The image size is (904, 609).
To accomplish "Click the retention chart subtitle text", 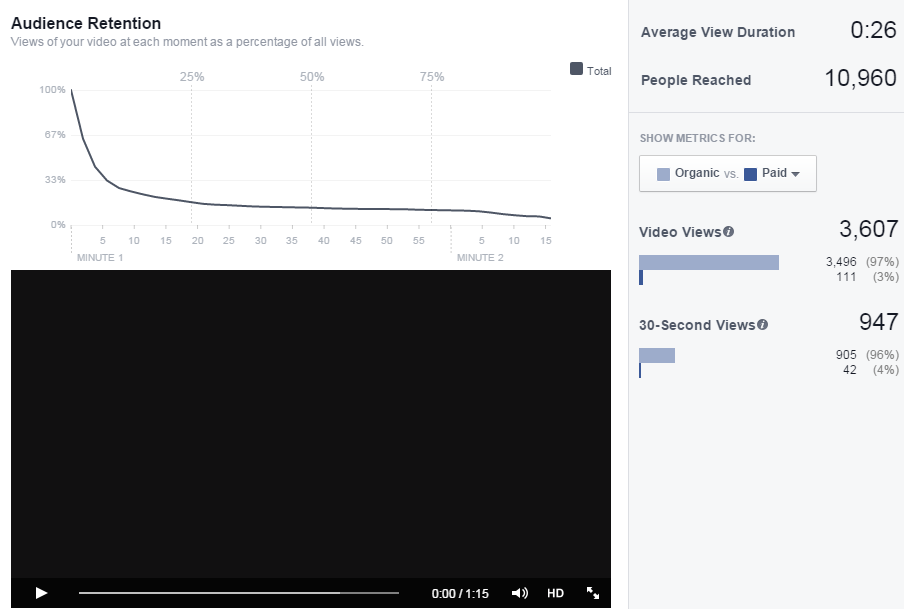I will pos(187,42).
